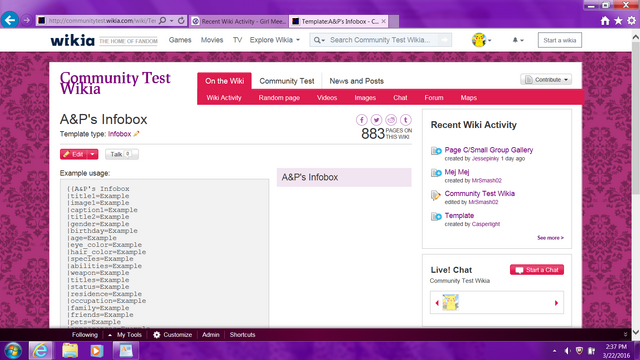Open Customize gear in bottom toolbar
640x360 pixels.
tap(157, 335)
